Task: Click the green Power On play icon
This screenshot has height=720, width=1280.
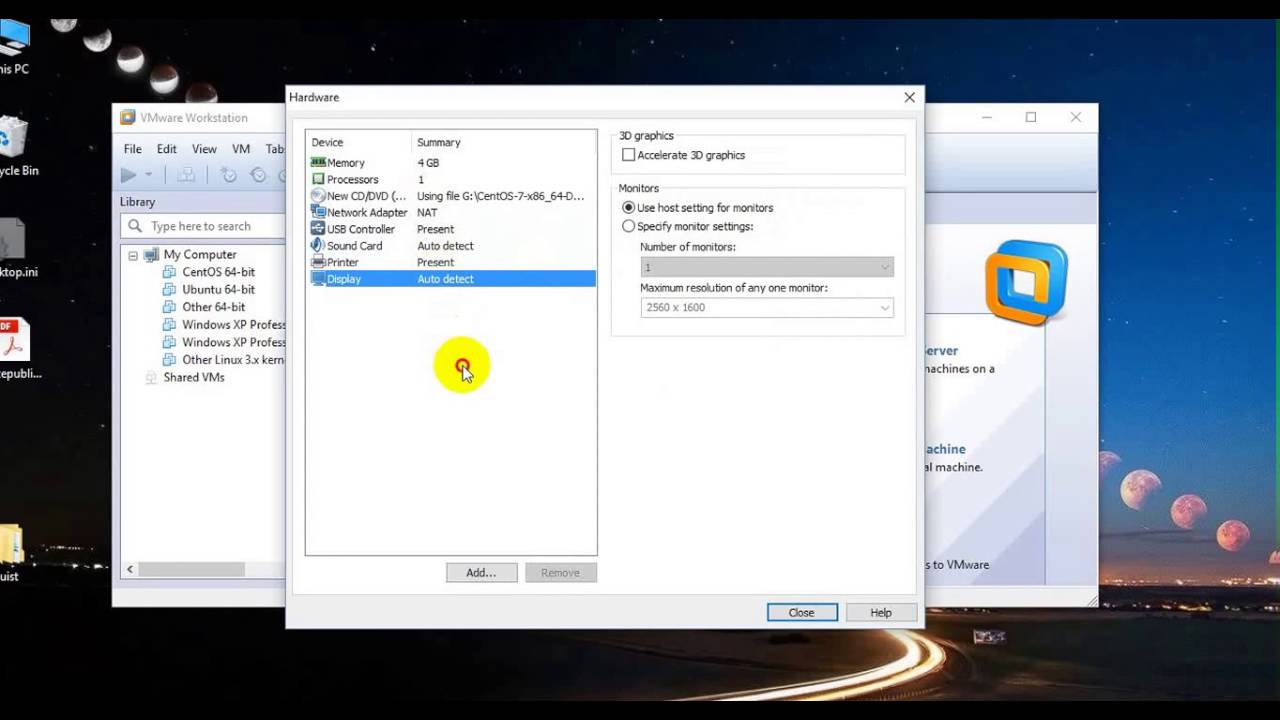Action: pos(128,175)
